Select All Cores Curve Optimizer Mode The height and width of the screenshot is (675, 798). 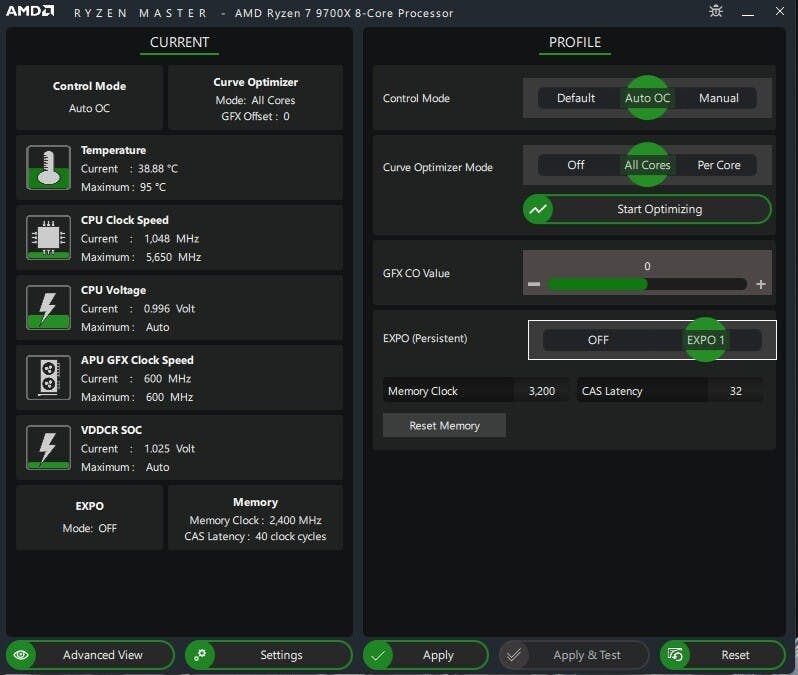pos(647,165)
